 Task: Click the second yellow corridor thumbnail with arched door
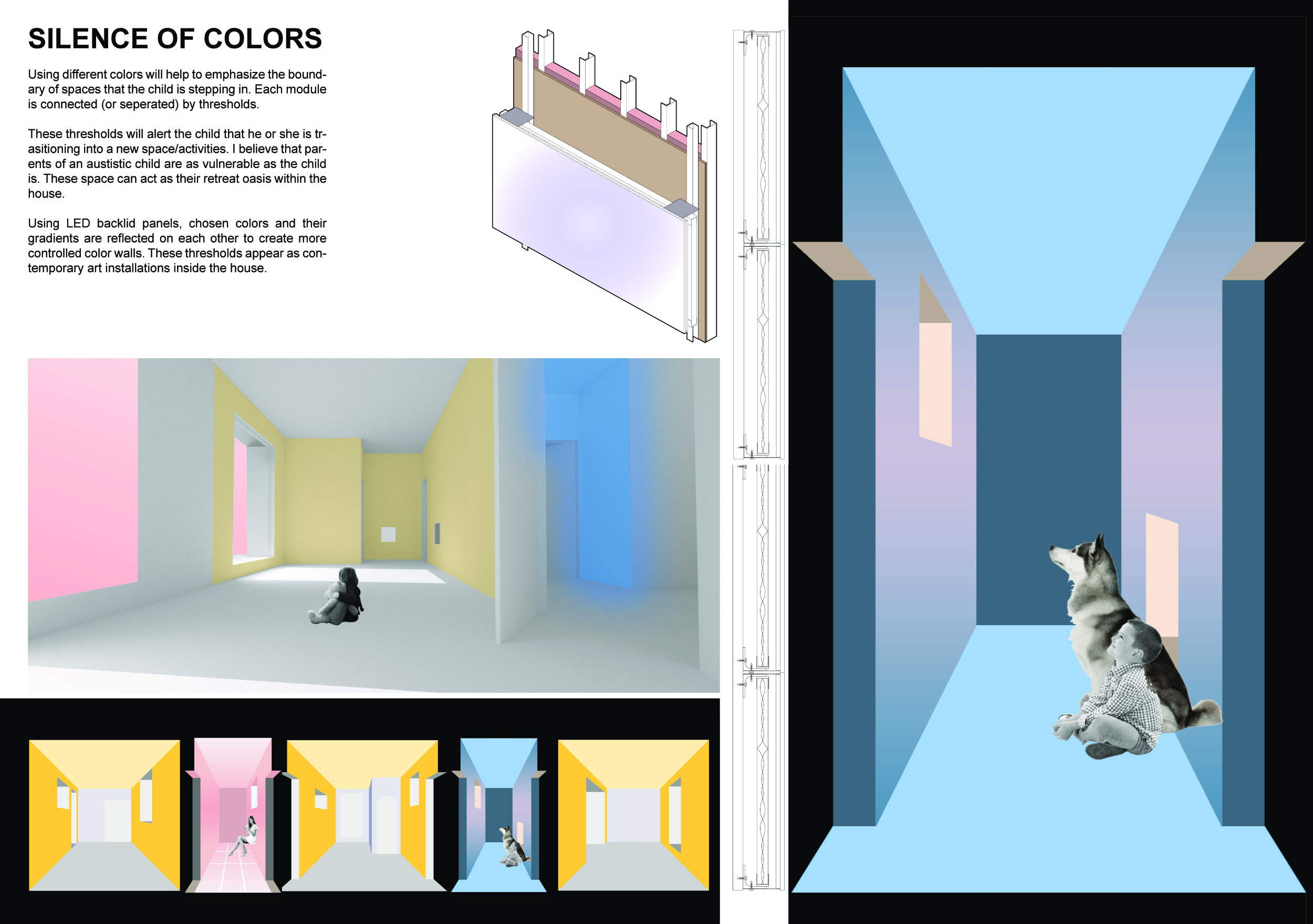pyautogui.click(x=364, y=815)
